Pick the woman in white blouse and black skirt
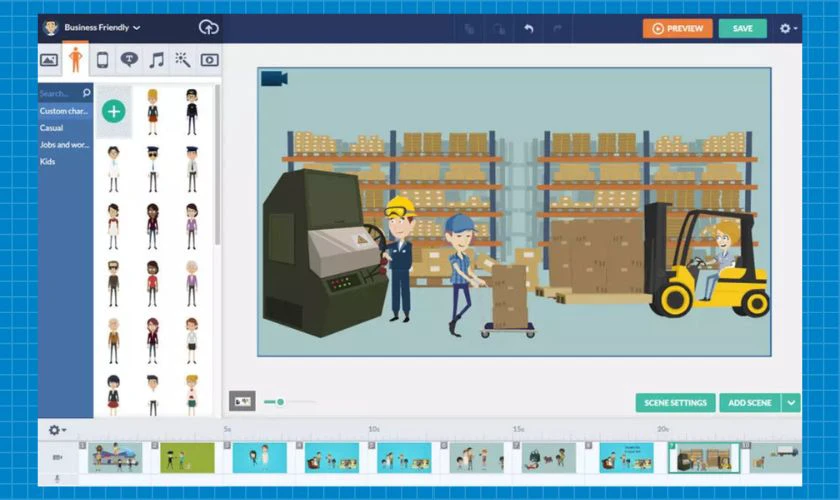840x500 pixels. click(192, 341)
